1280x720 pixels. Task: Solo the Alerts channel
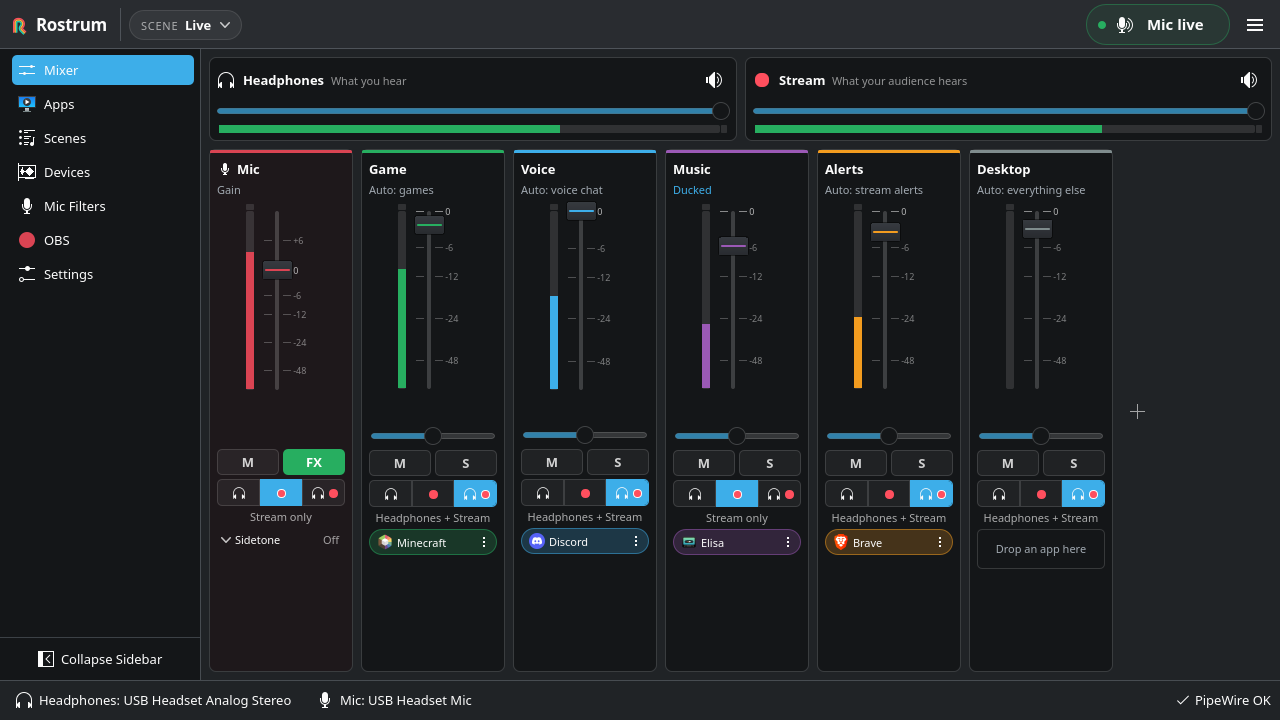click(x=922, y=463)
